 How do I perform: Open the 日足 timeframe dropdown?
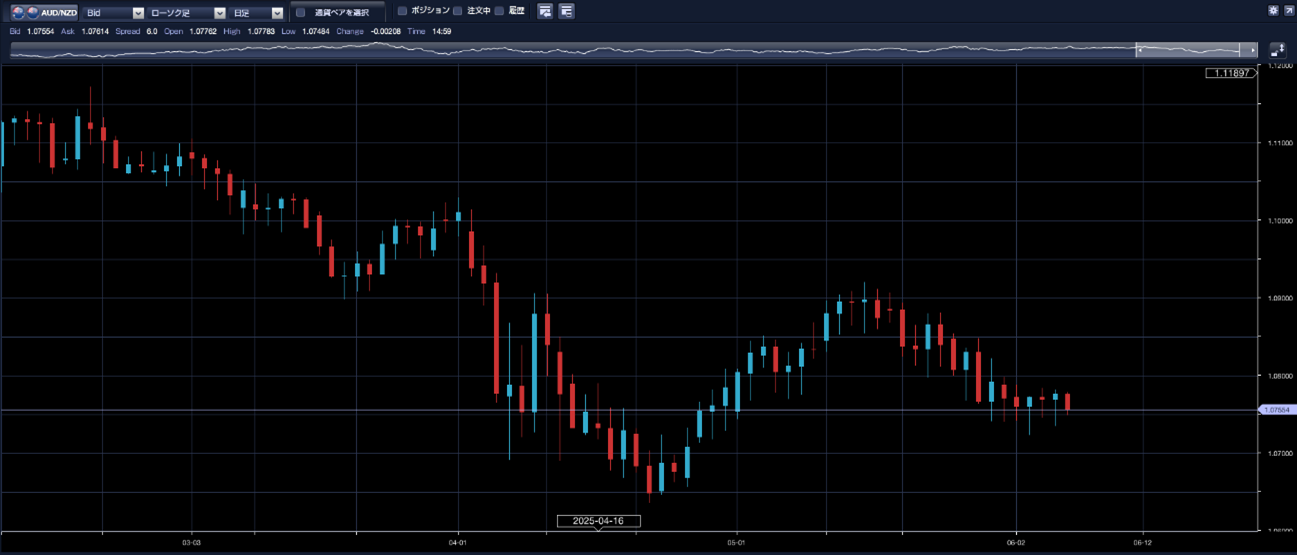click(x=256, y=13)
